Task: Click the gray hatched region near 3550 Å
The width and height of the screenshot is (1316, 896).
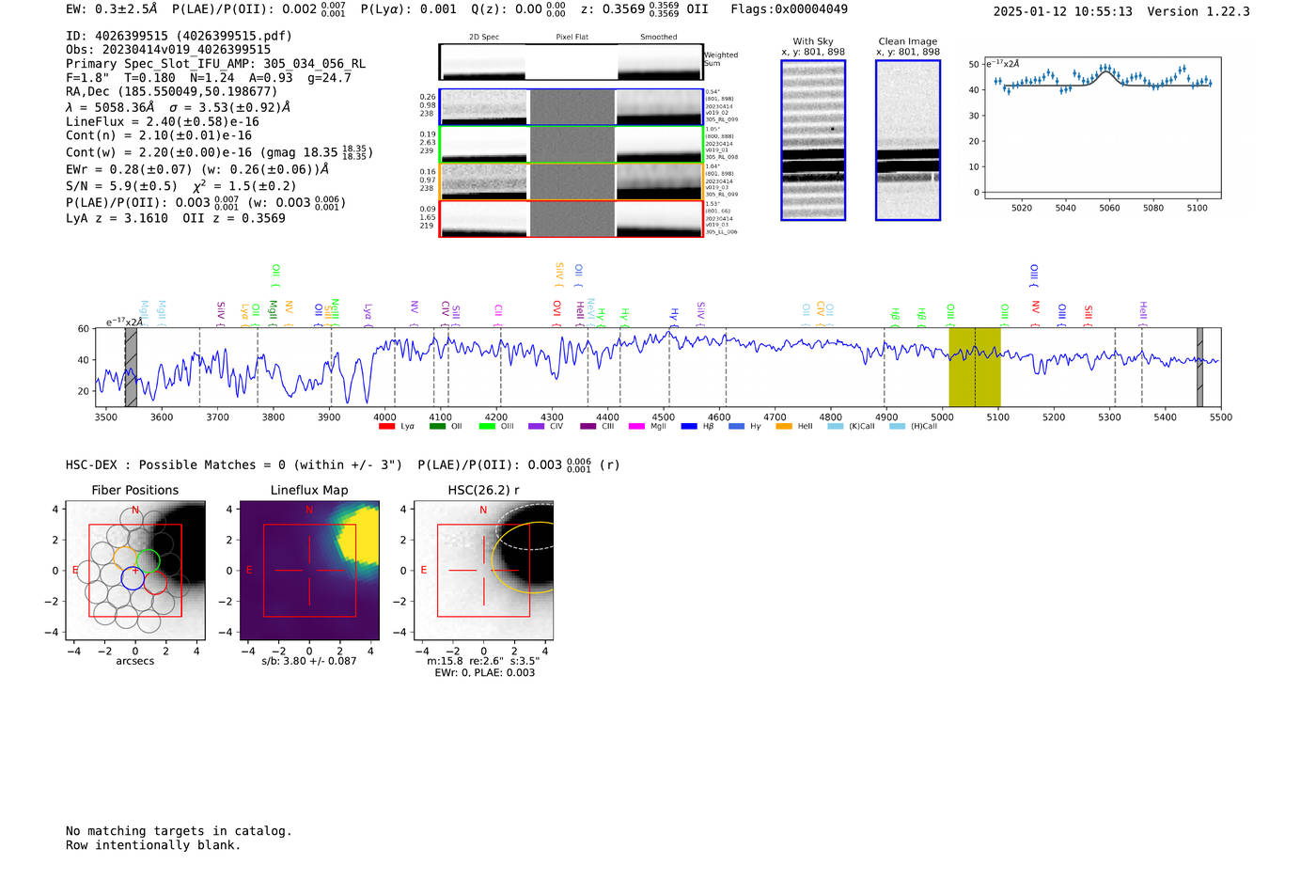Action: click(x=131, y=368)
